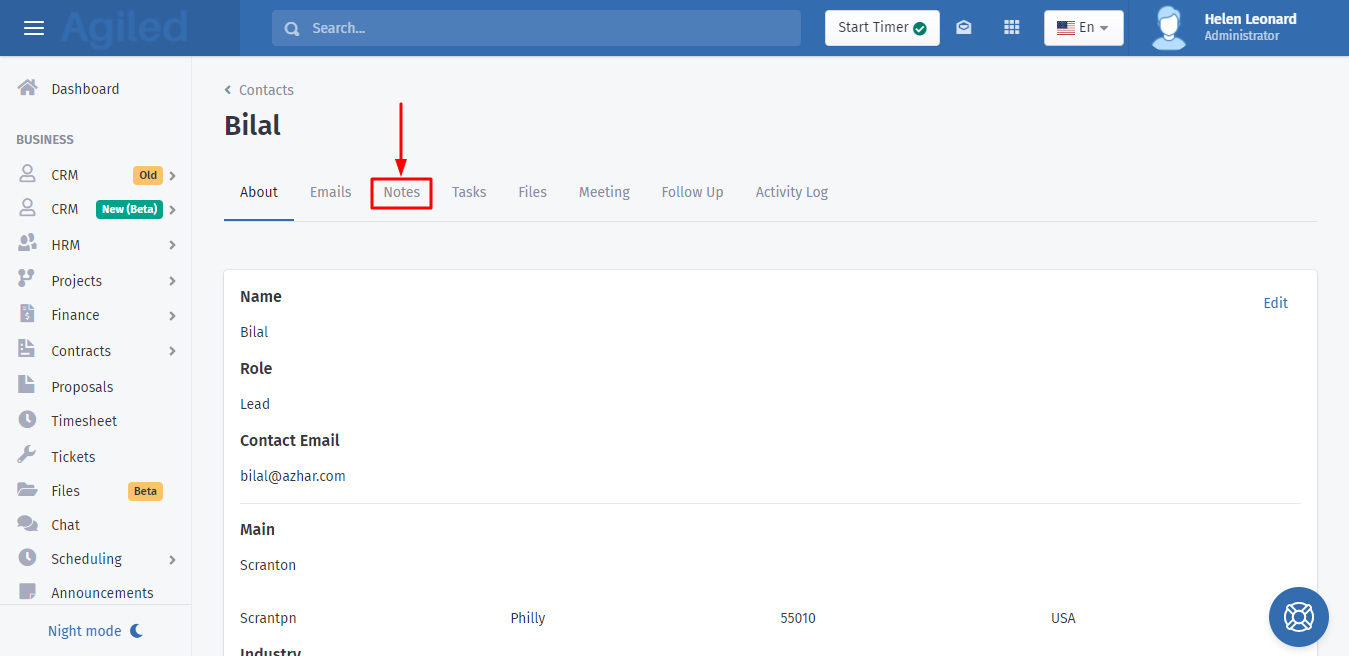Click the Dashboard home icon

28,88
